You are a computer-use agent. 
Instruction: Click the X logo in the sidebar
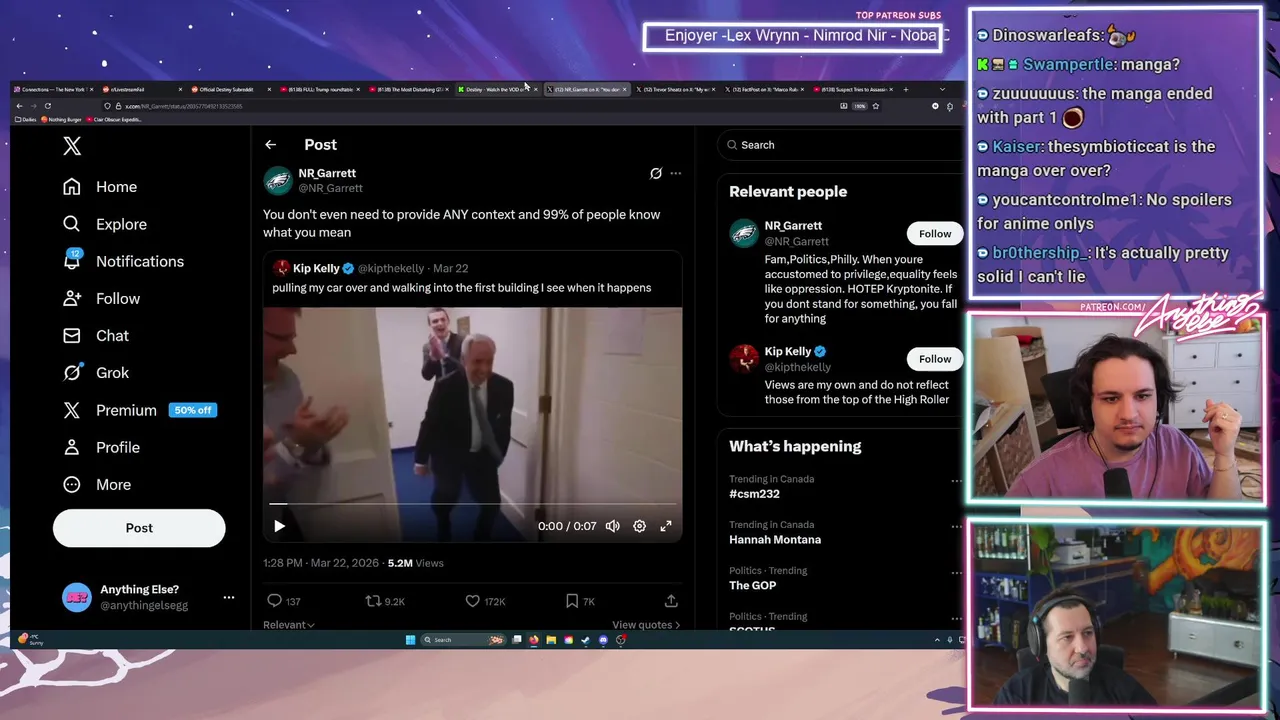[72, 146]
